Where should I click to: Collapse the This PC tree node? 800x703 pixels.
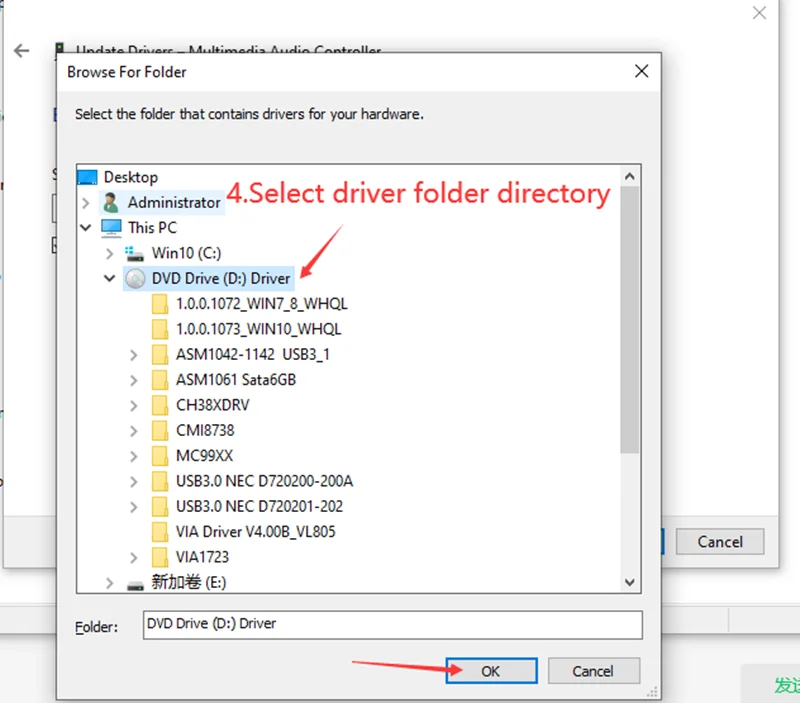coord(86,228)
